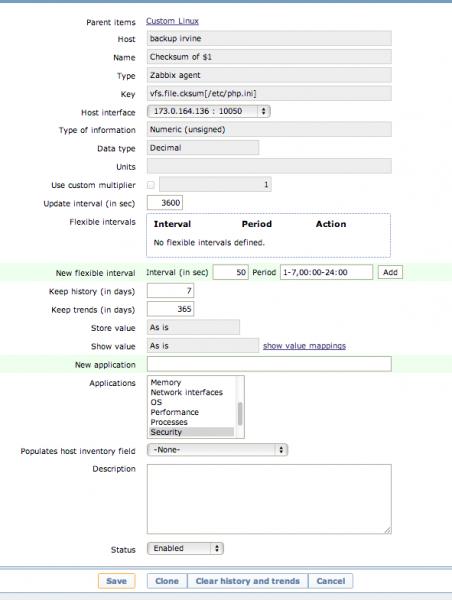Image resolution: width=452 pixels, height=600 pixels.
Task: Click the Add flexible interval button
Action: 390,272
